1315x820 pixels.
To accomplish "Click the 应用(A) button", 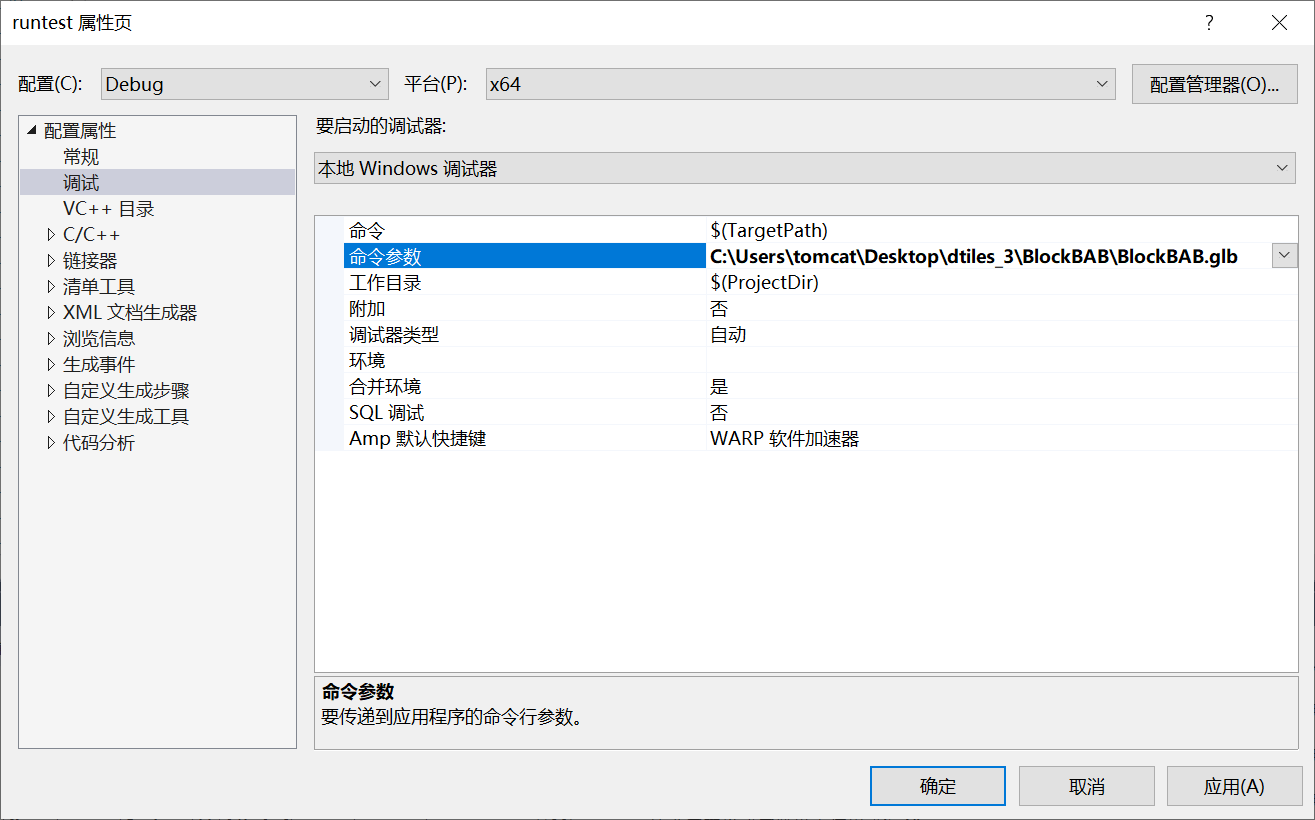I will [x=1234, y=785].
